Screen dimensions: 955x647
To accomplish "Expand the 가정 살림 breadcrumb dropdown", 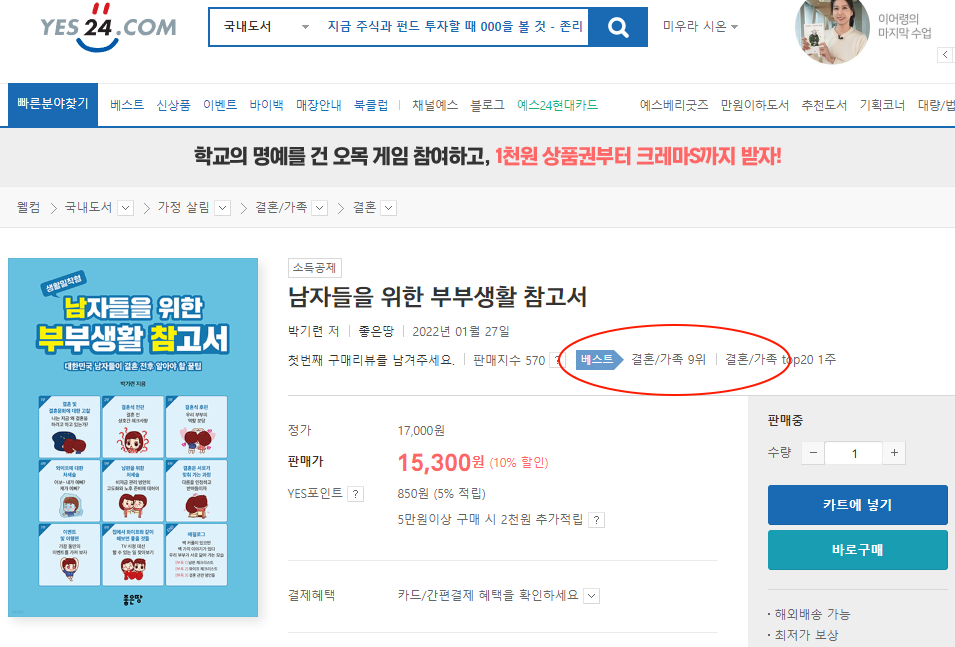I will pos(223,208).
